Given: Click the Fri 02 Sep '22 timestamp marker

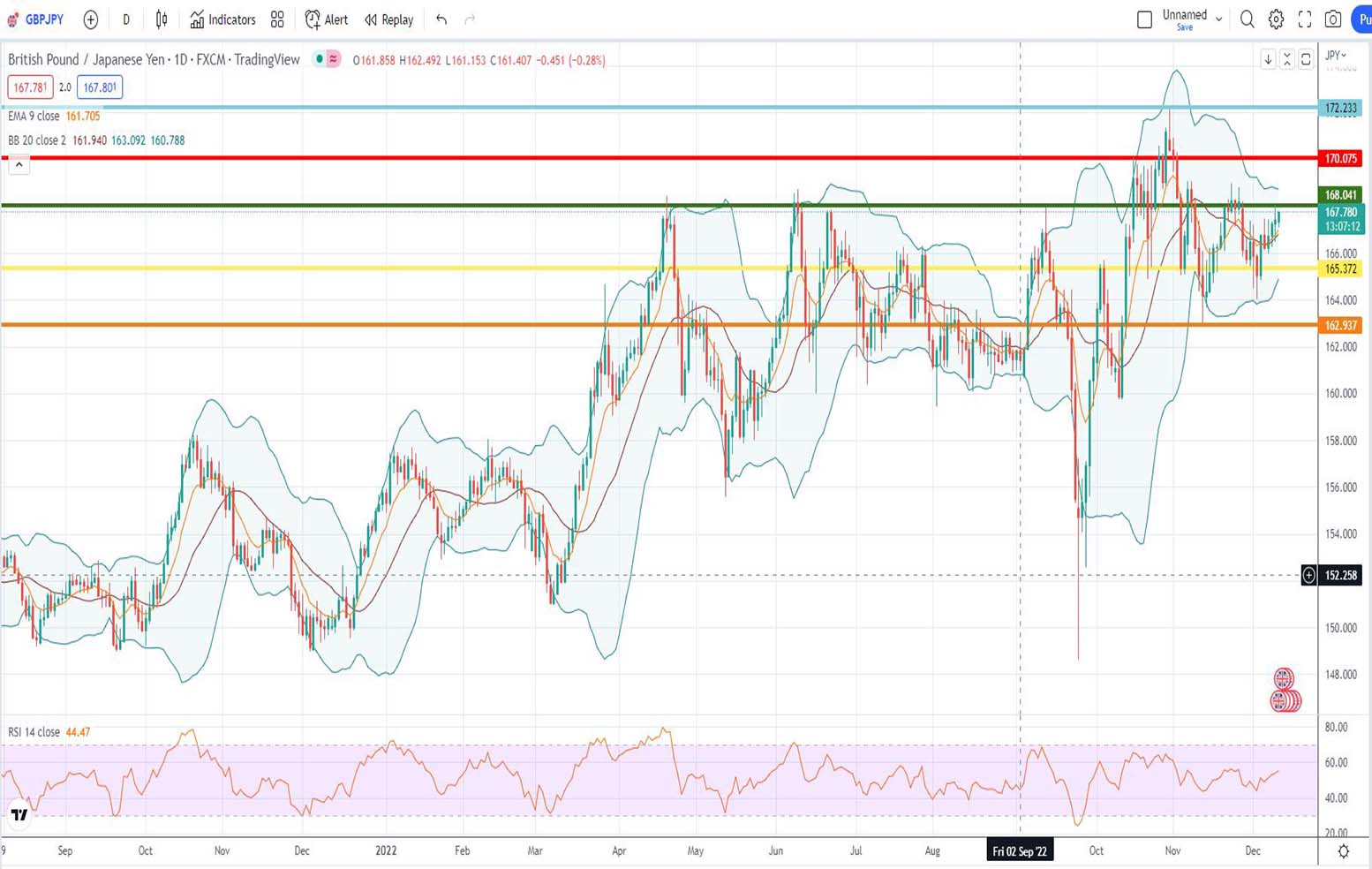Looking at the screenshot, I should pos(1020,850).
